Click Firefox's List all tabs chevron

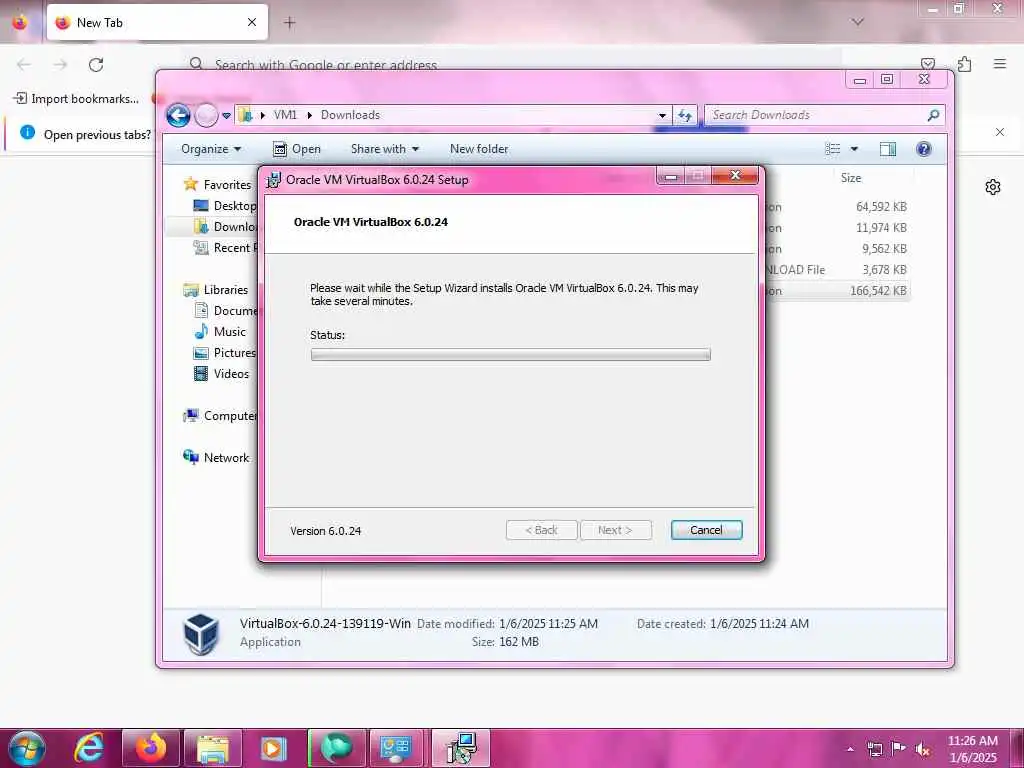click(x=857, y=22)
